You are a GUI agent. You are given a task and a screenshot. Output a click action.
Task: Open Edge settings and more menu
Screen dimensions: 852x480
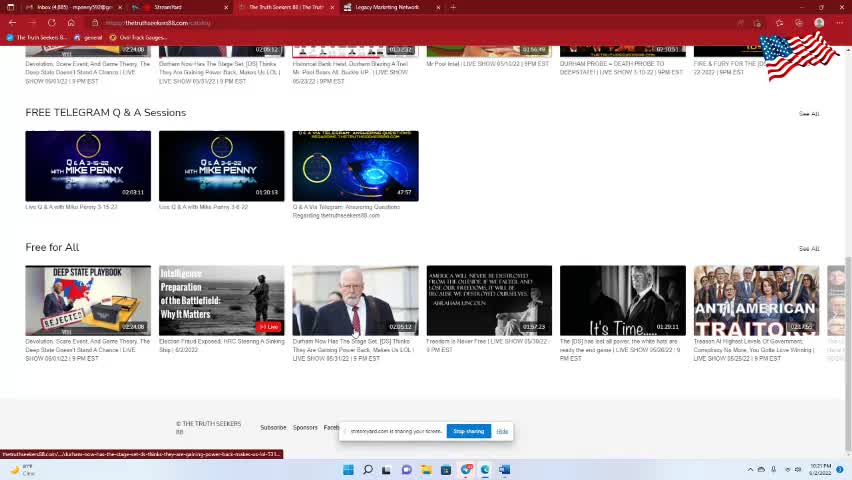tap(840, 23)
